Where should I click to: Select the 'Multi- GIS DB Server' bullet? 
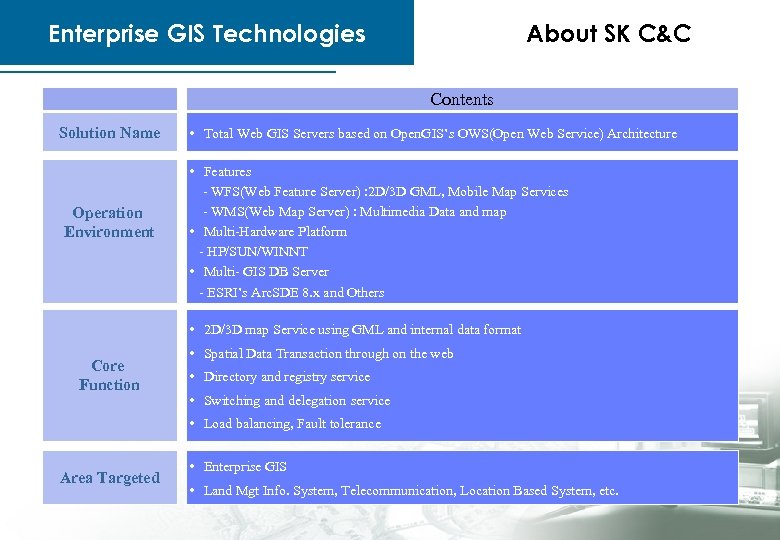266,271
